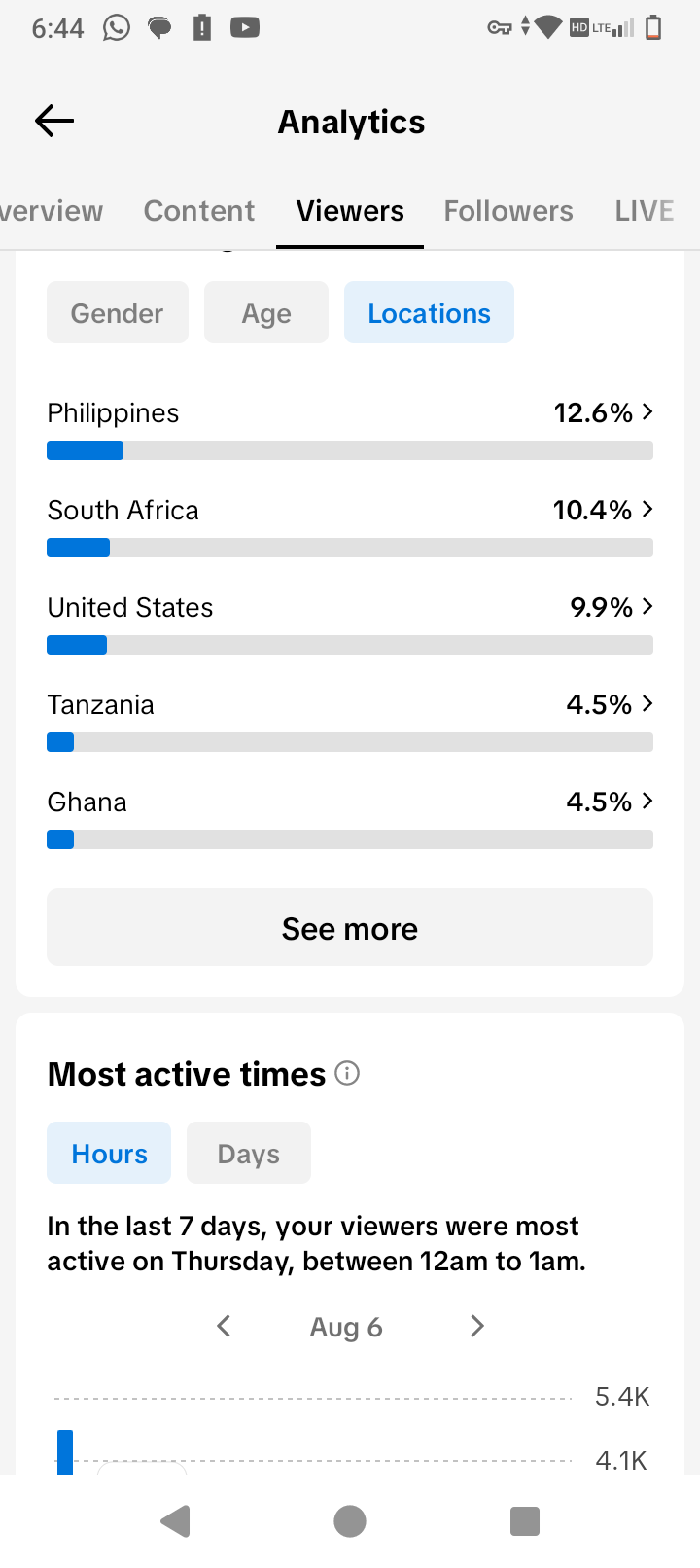Tap the Tanzania percentage progress bar
This screenshot has height=1568, width=700.
(x=350, y=742)
